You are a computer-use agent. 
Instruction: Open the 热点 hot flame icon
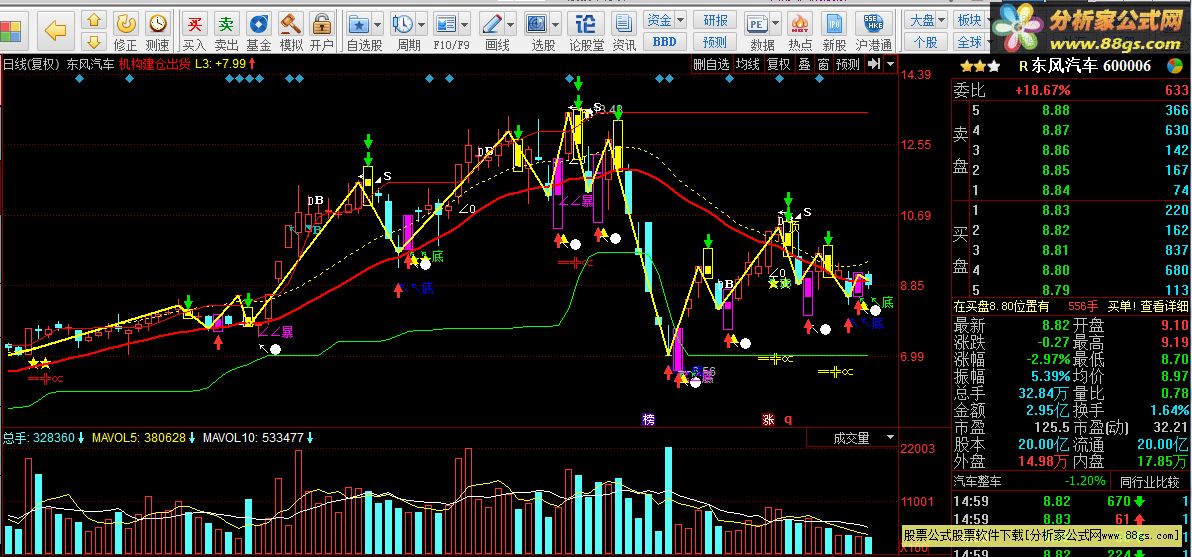click(800, 24)
